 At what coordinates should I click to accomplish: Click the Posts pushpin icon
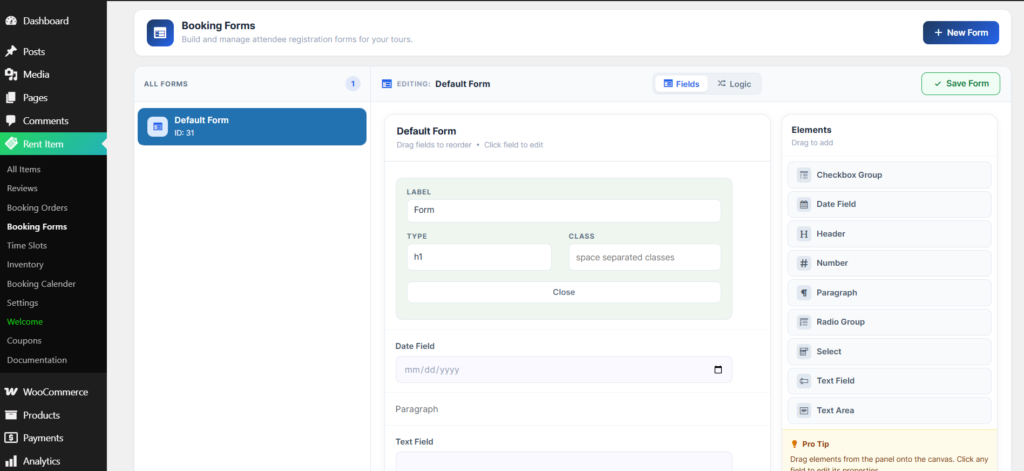[10, 52]
